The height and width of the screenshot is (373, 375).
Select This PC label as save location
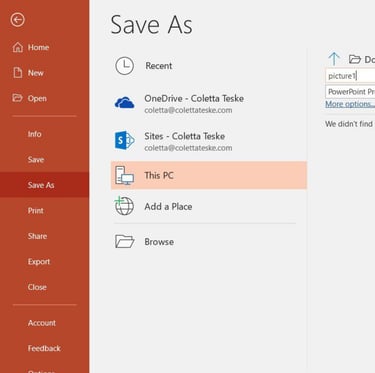159,175
